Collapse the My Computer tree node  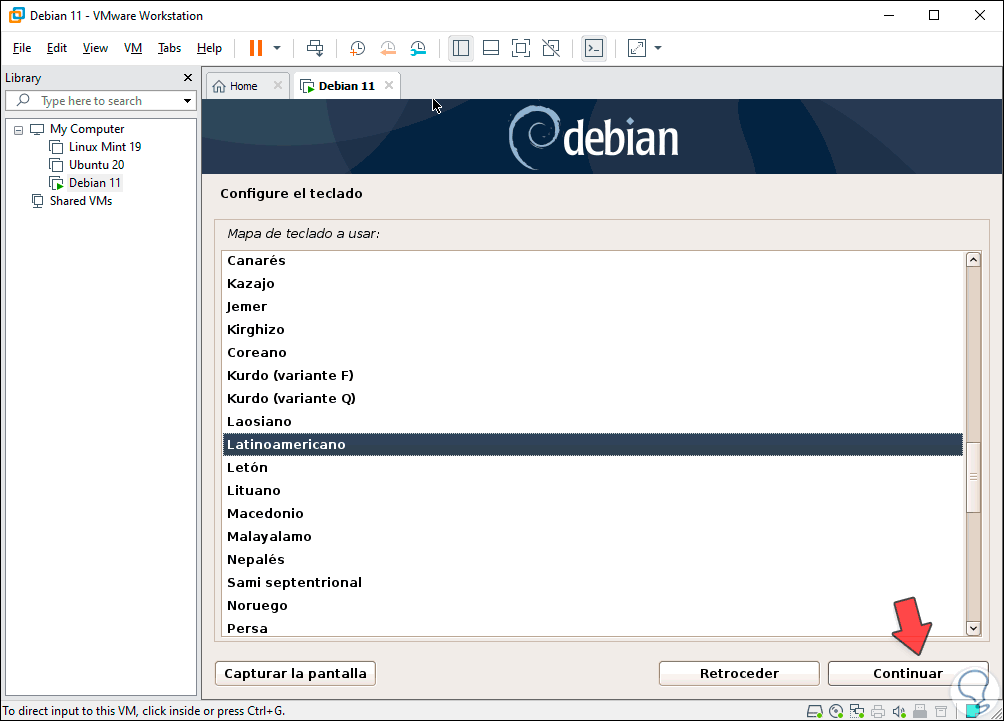pyautogui.click(x=19, y=129)
